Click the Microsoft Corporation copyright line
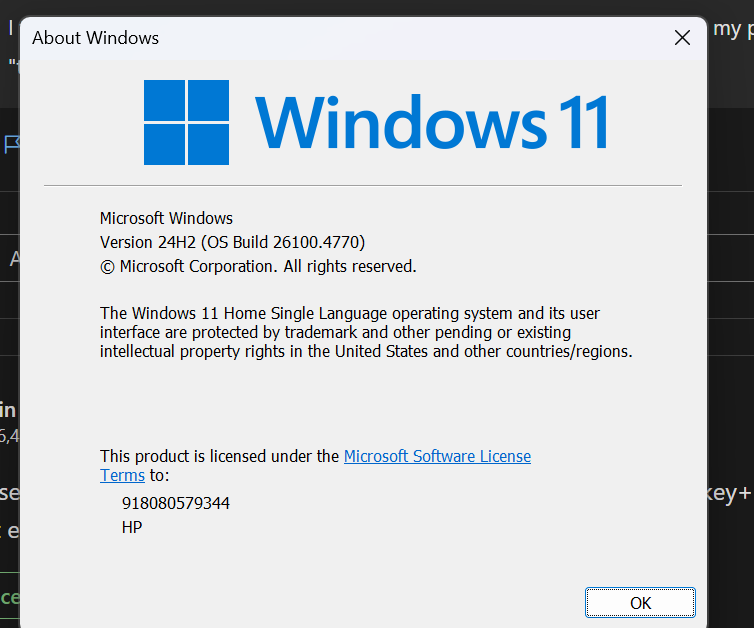The width and height of the screenshot is (754, 628). [x=258, y=266]
